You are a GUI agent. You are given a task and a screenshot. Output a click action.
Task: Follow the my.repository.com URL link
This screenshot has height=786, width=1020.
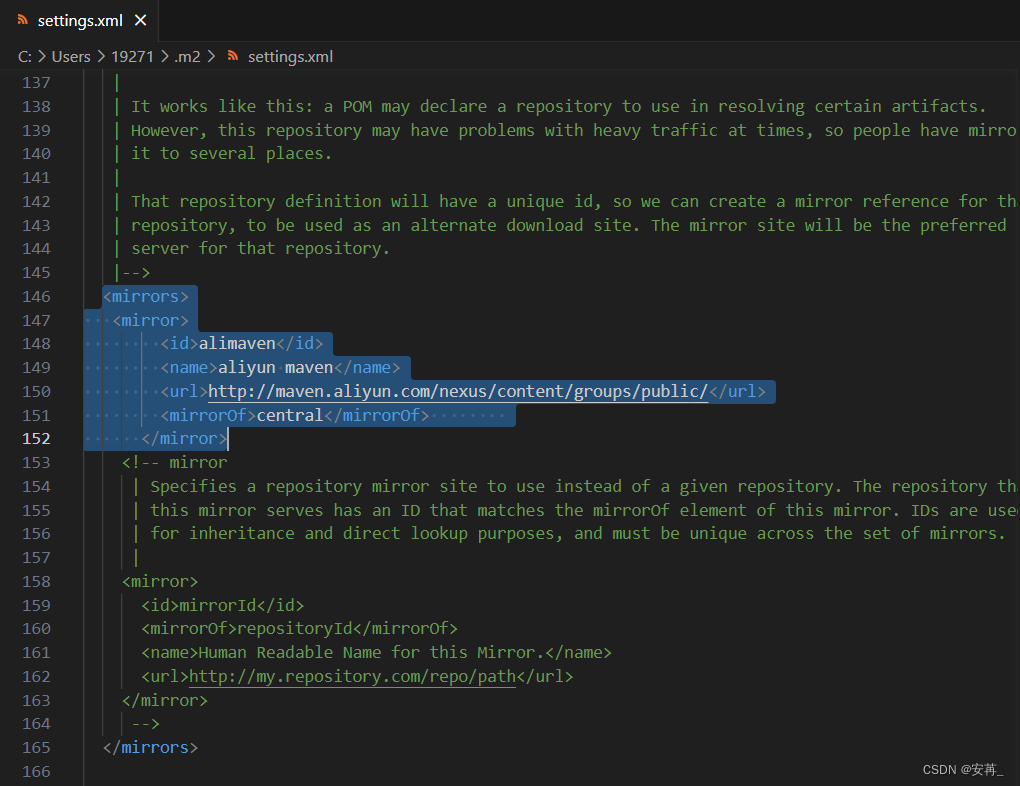(352, 677)
